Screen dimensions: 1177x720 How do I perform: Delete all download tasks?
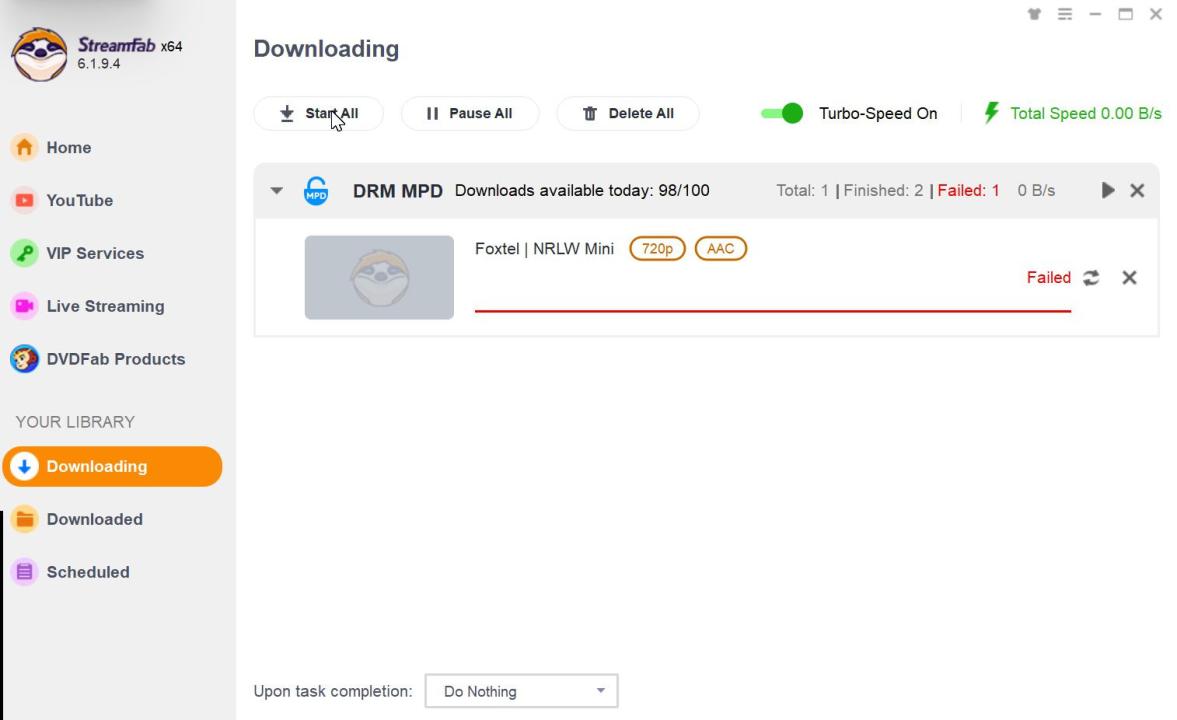tap(628, 113)
